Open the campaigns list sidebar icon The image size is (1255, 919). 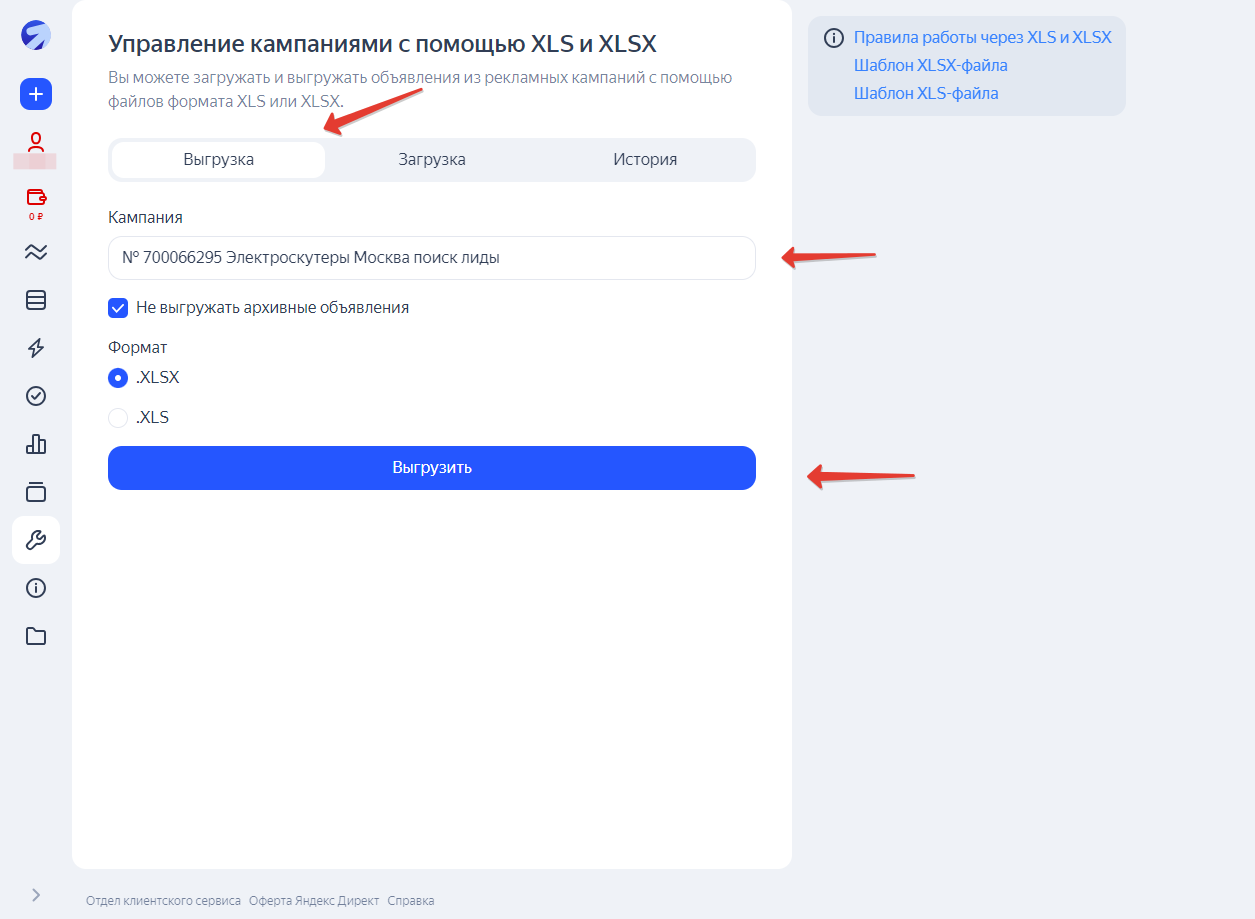(36, 300)
